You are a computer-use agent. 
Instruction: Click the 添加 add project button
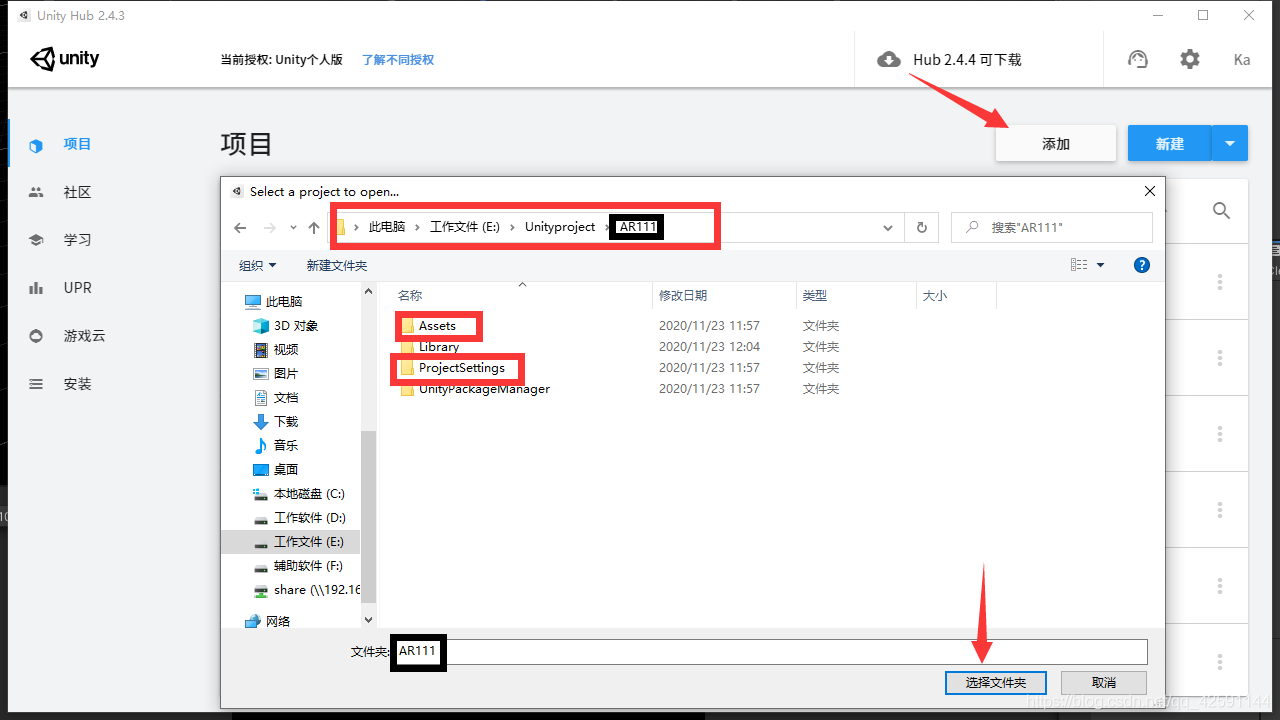(x=1056, y=143)
